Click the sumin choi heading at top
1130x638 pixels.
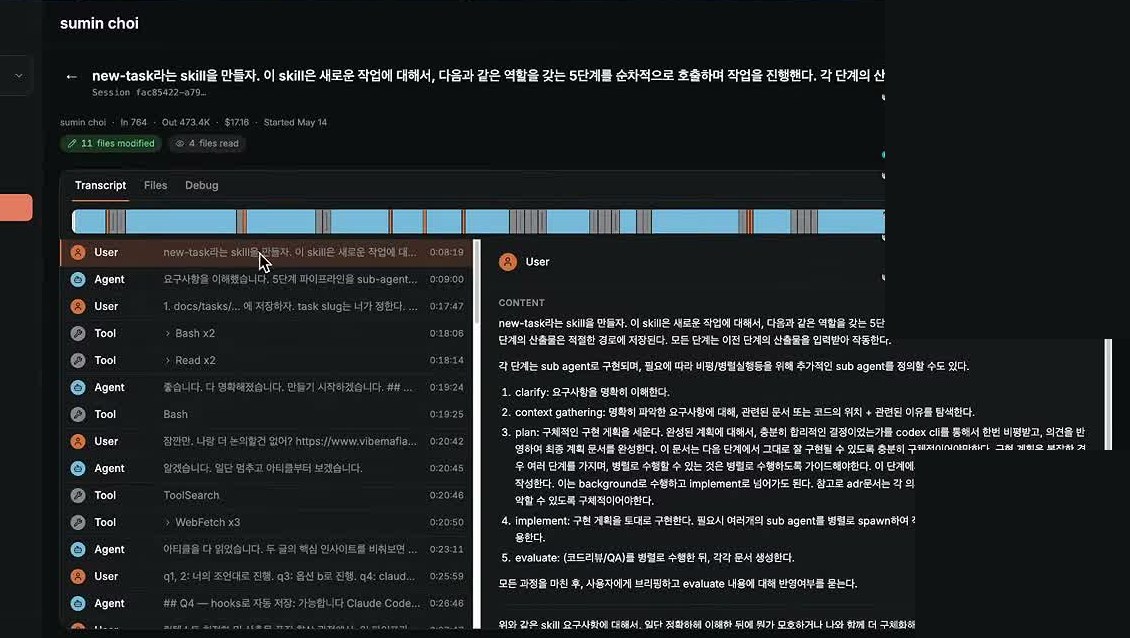(99, 23)
